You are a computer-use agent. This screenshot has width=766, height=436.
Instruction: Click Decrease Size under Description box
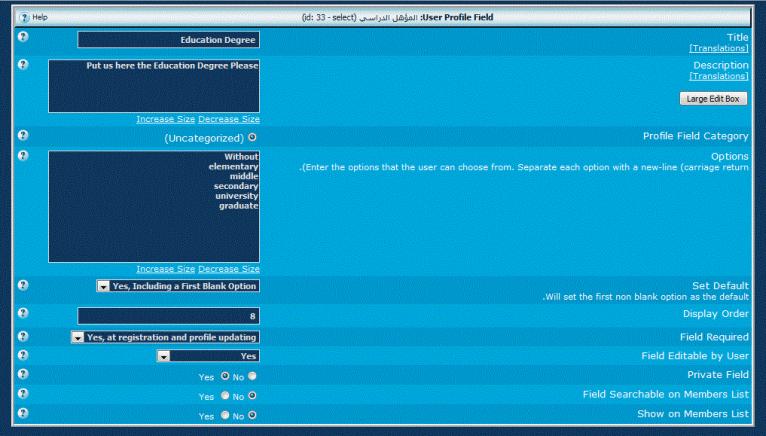[x=229, y=119]
